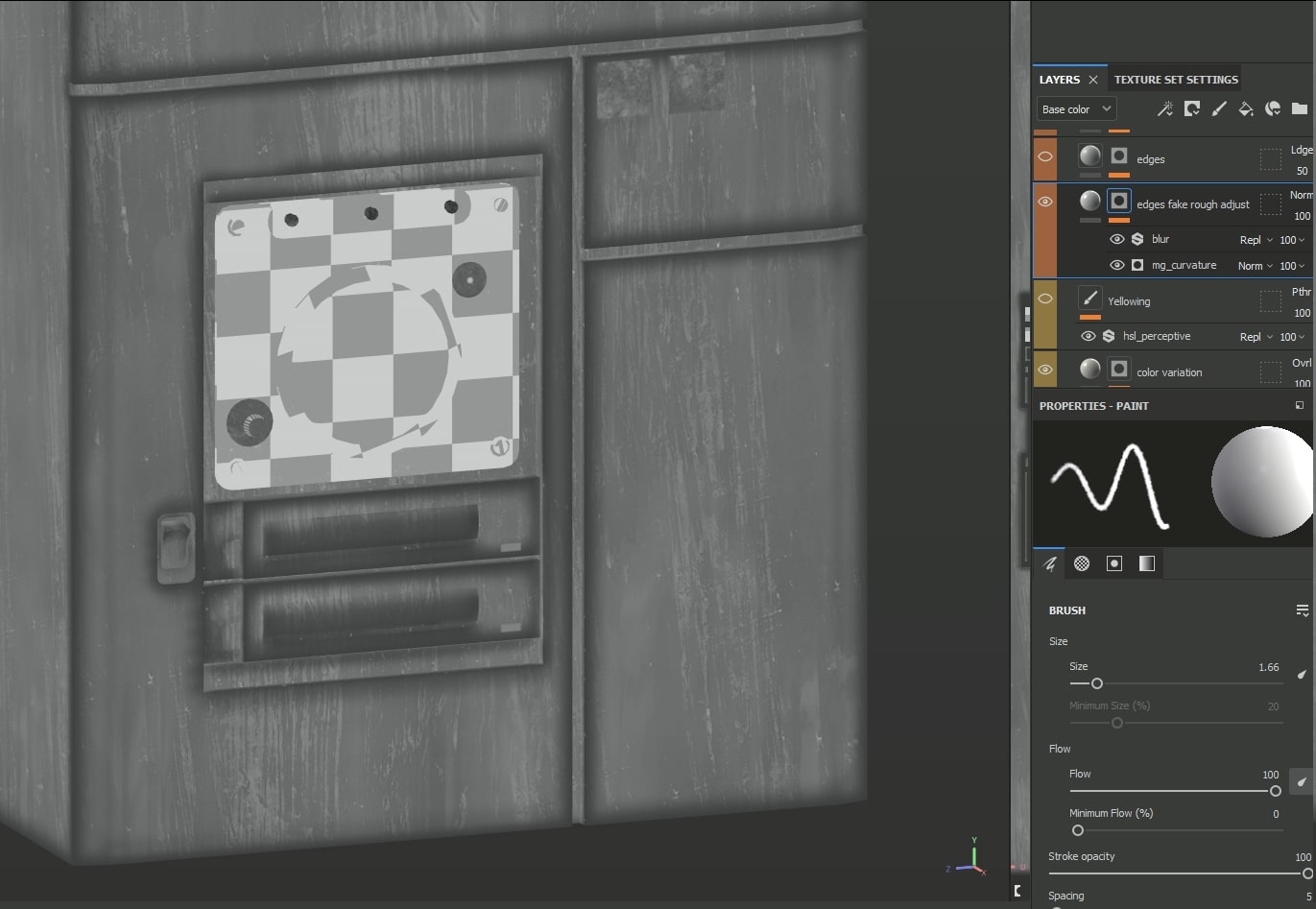Screen dimensions: 1316x909
Task: Open blend mode dropdown for blur effect
Action: [1256, 240]
